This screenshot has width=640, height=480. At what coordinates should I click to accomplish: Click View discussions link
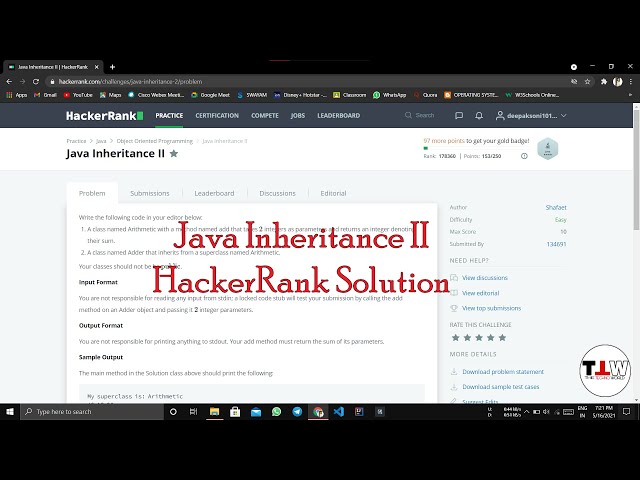(x=485, y=278)
